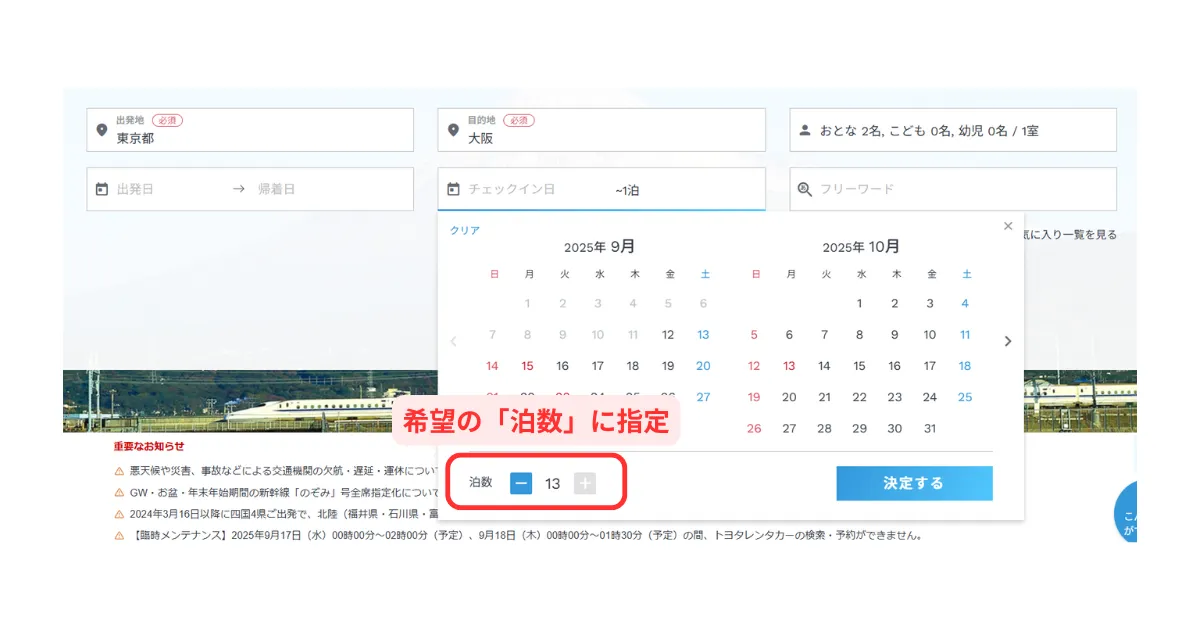Select September 20 in calendar

pos(703,366)
